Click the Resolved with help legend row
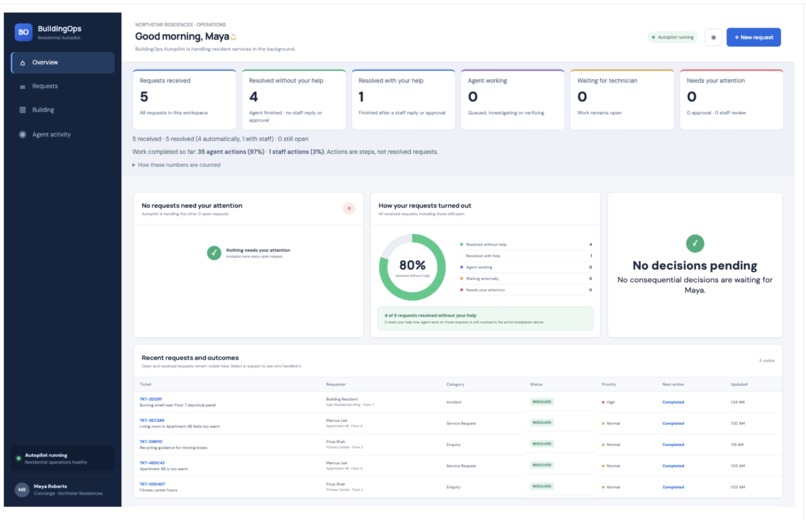 (x=526, y=256)
